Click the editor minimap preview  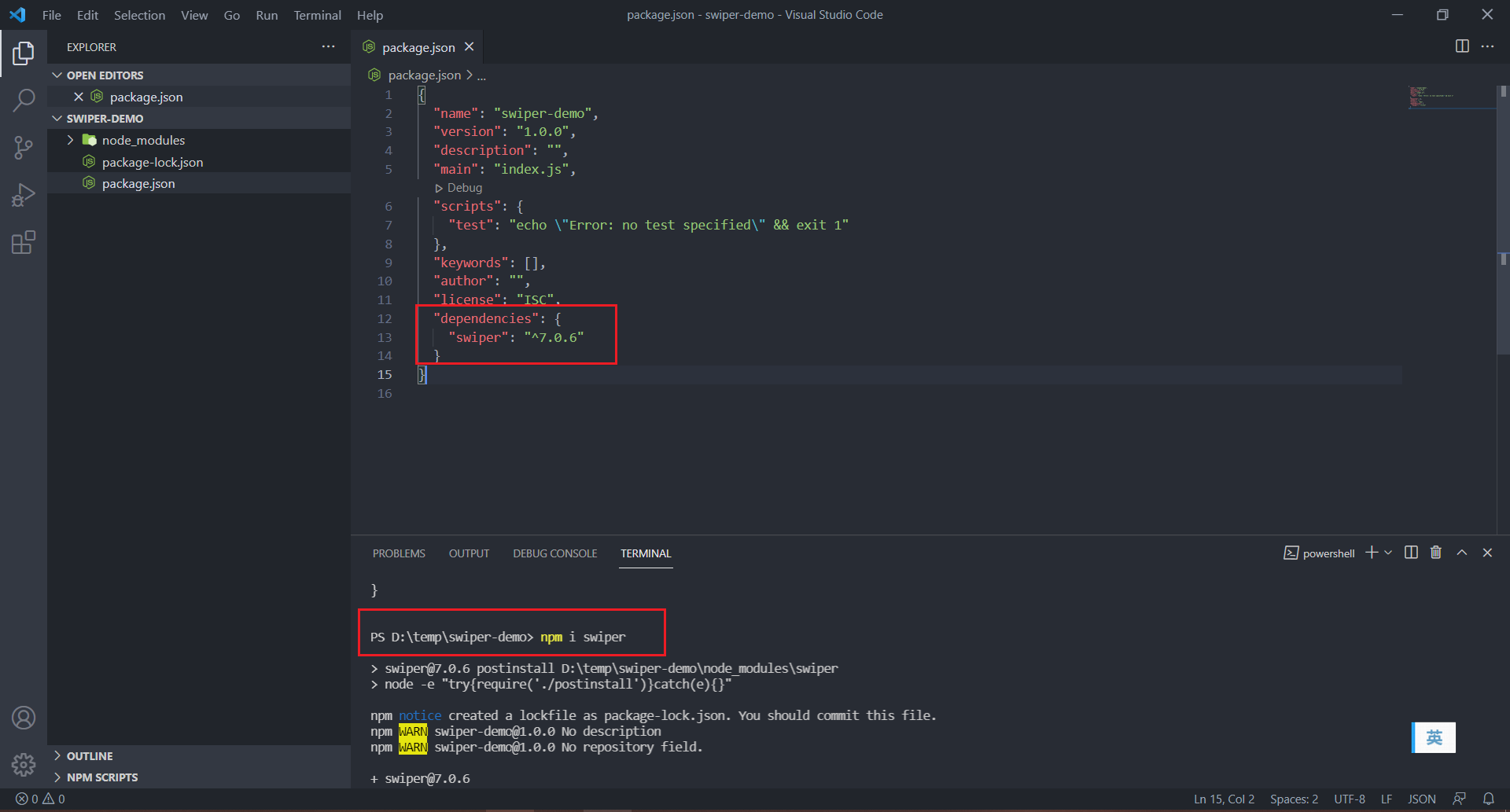click(x=1451, y=97)
